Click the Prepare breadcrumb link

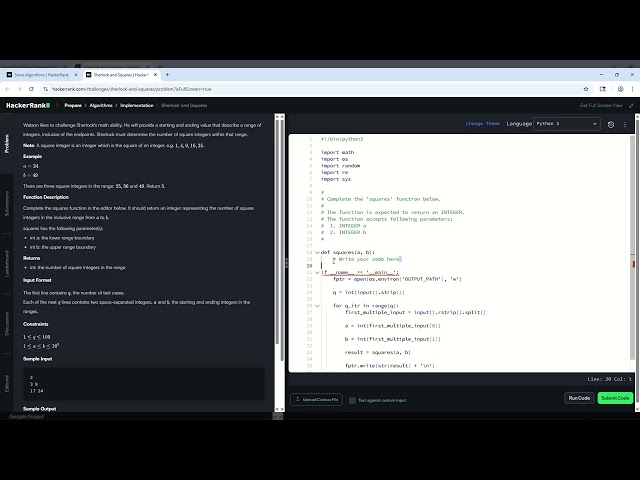tap(73, 105)
